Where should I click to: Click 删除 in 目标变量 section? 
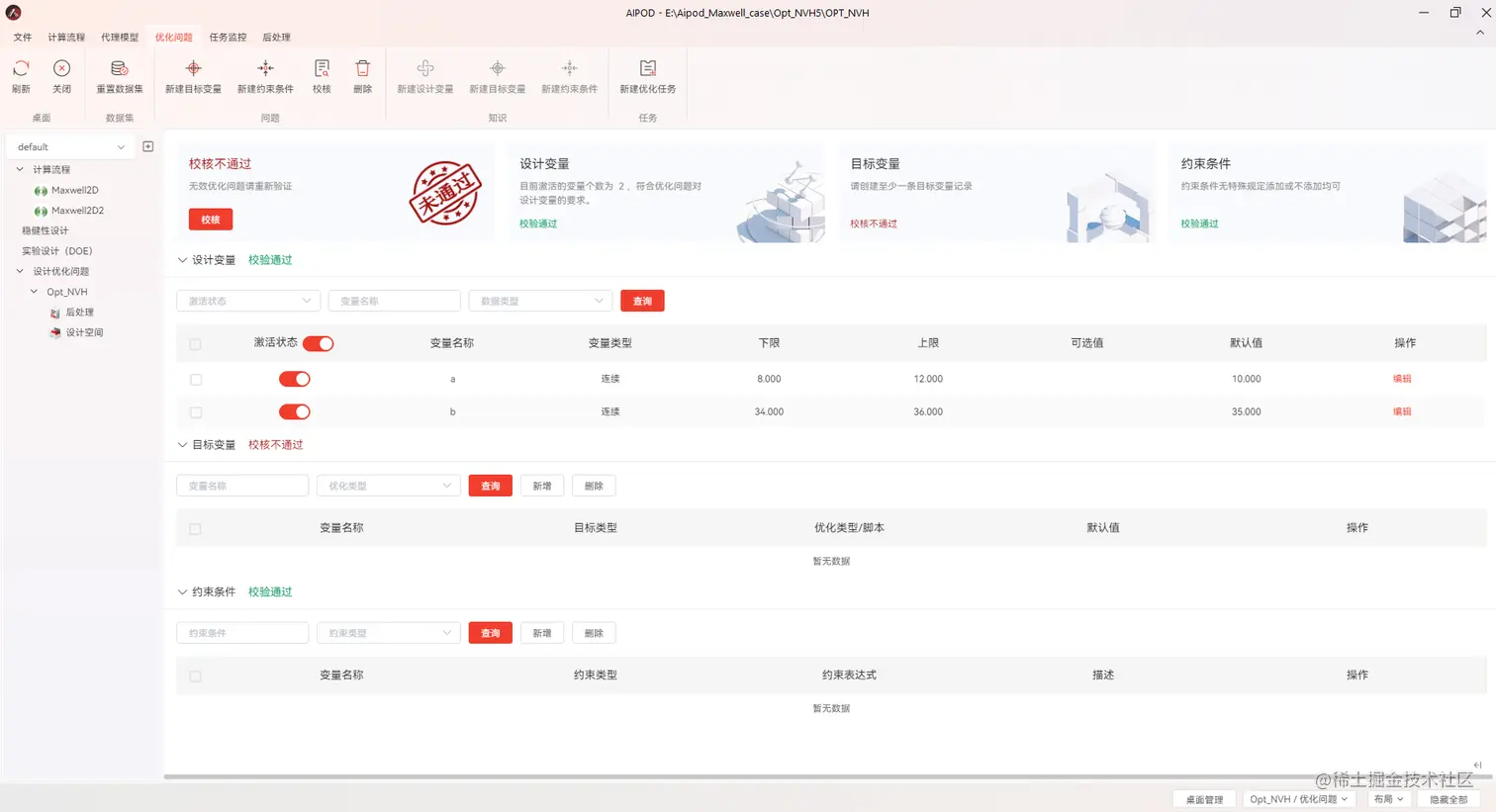[594, 486]
